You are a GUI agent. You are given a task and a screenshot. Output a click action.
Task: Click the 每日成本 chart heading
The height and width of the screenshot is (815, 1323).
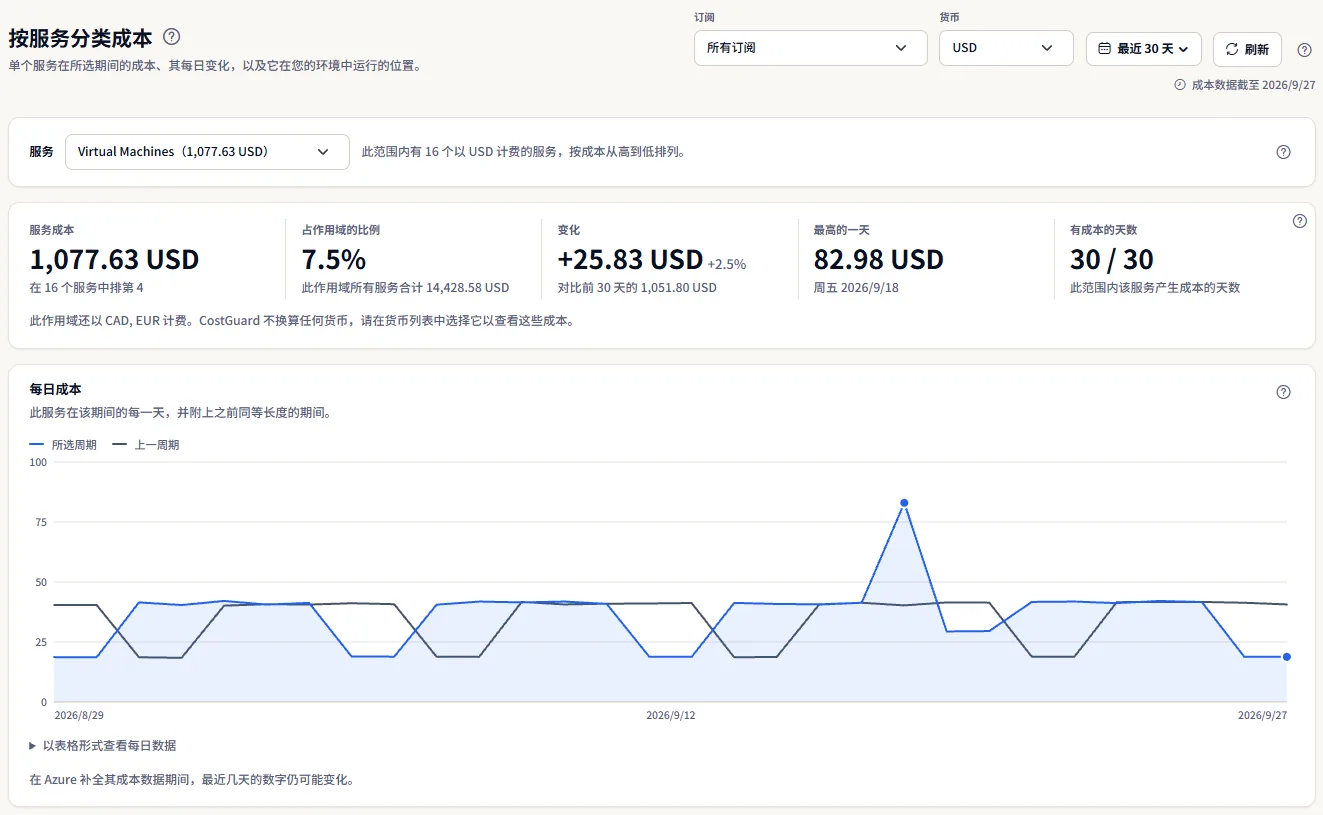56,390
